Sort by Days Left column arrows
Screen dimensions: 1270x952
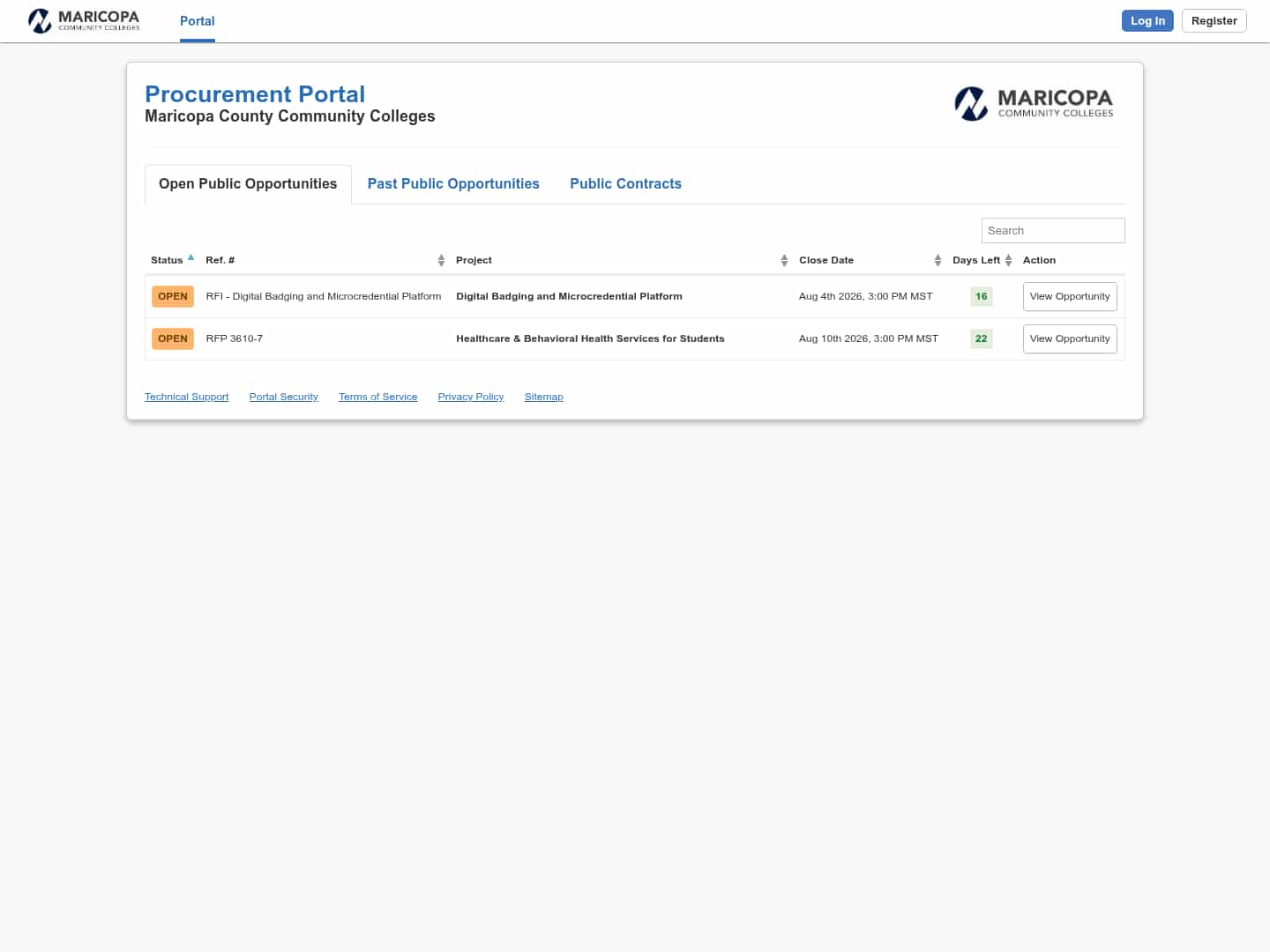click(x=1008, y=260)
